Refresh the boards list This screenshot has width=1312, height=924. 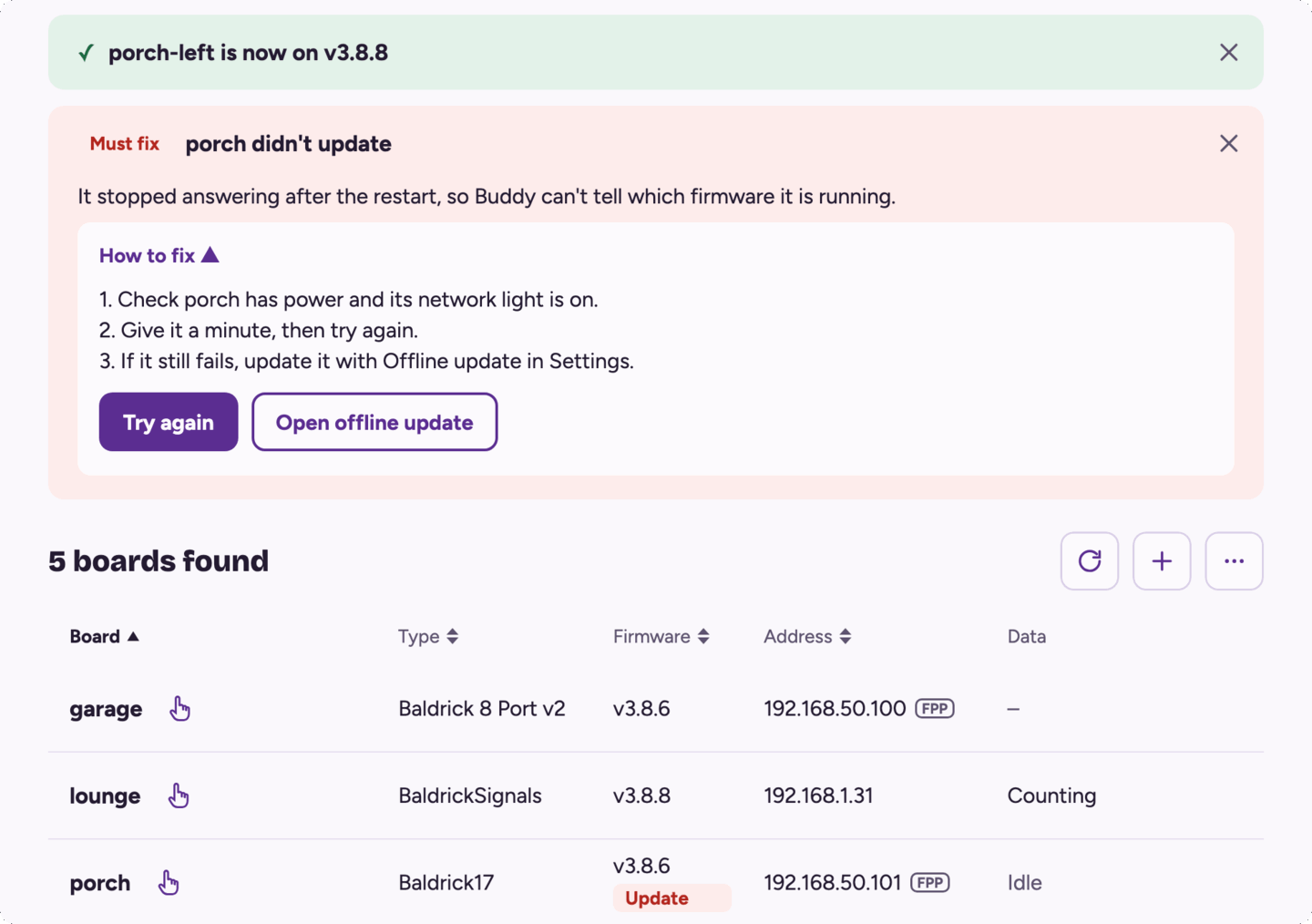coord(1090,561)
